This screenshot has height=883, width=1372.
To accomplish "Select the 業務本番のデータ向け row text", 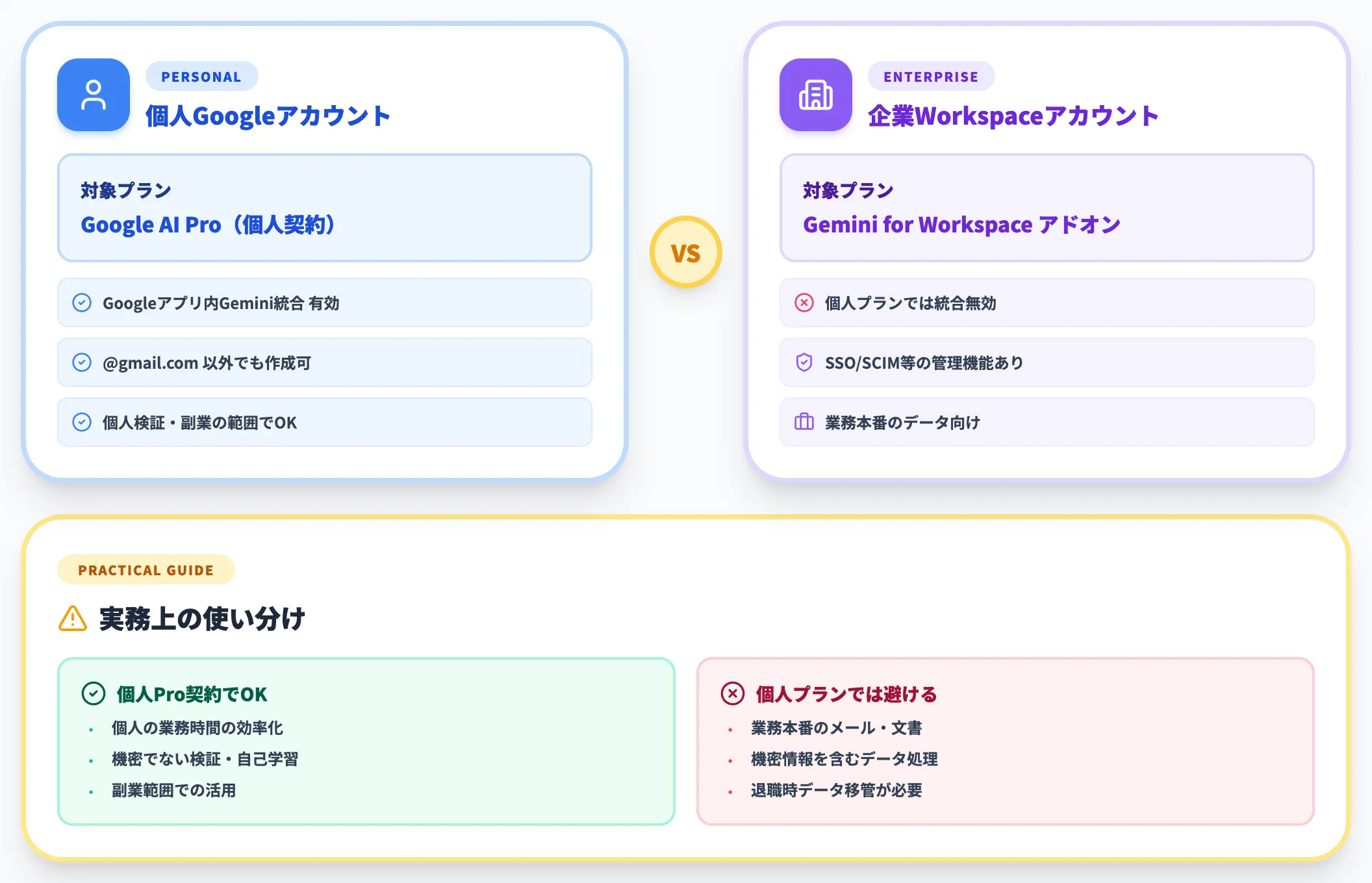I will click(902, 423).
